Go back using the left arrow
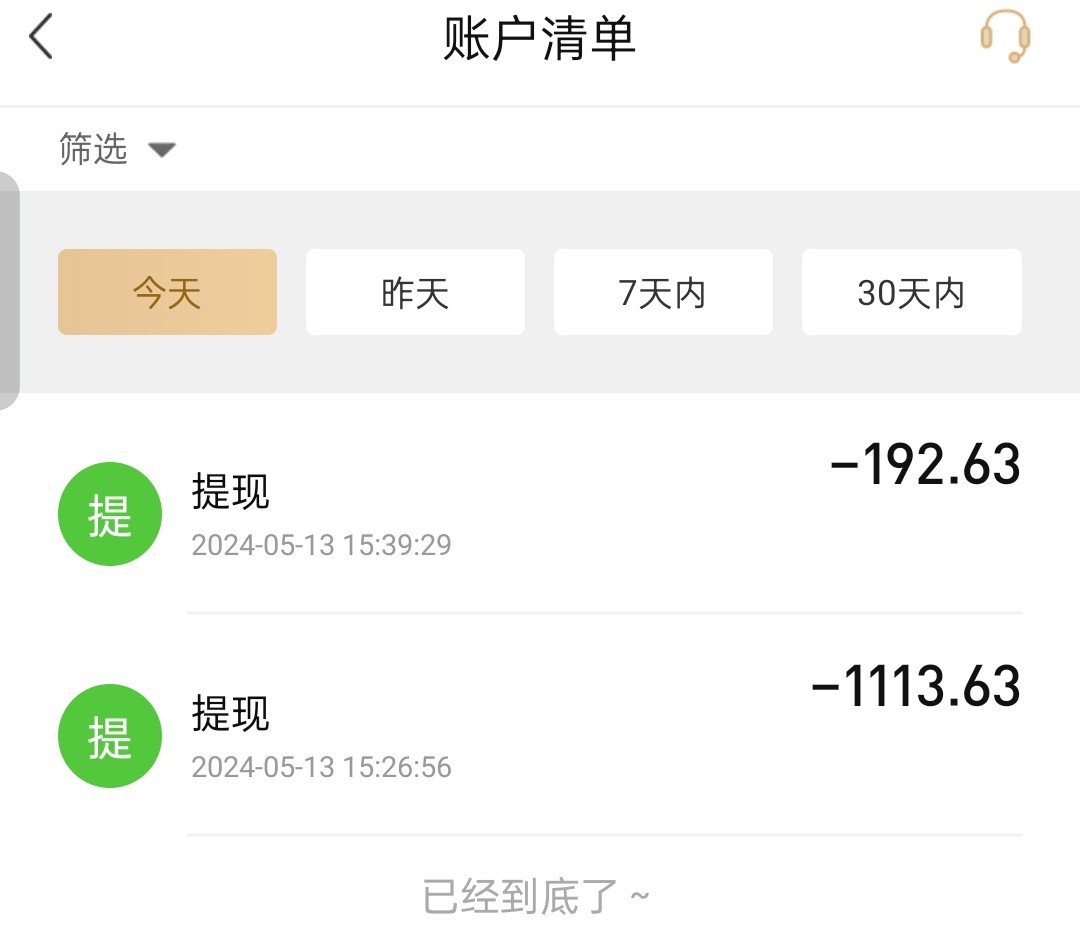 41,39
